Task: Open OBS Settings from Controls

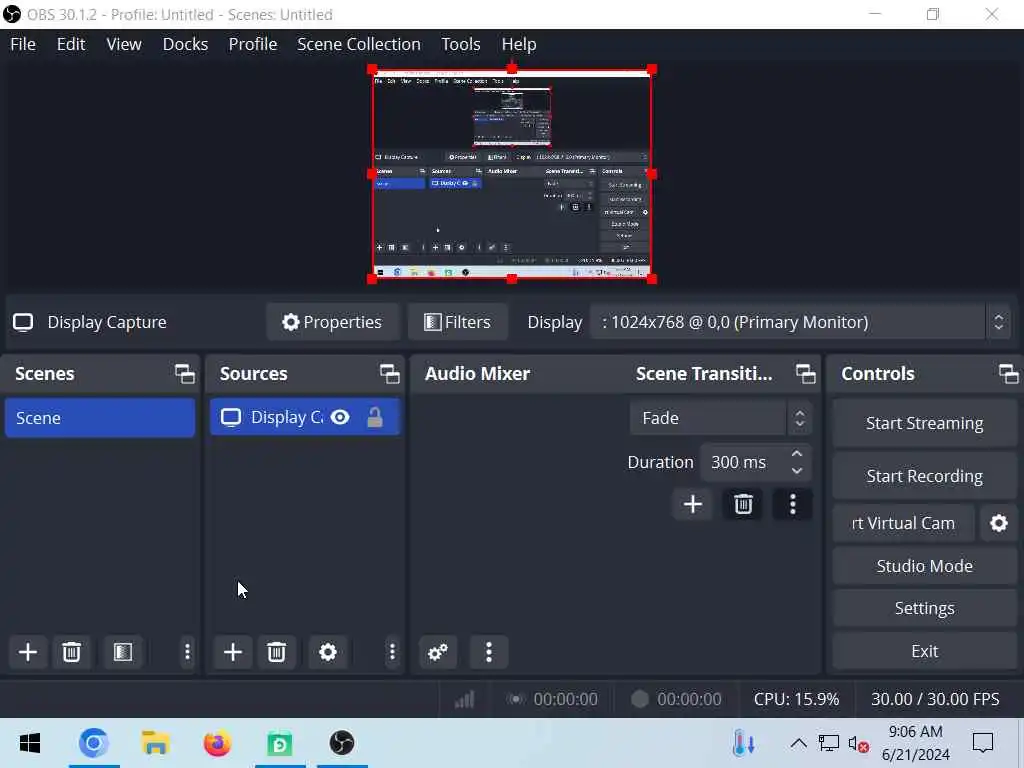Action: coord(924,609)
